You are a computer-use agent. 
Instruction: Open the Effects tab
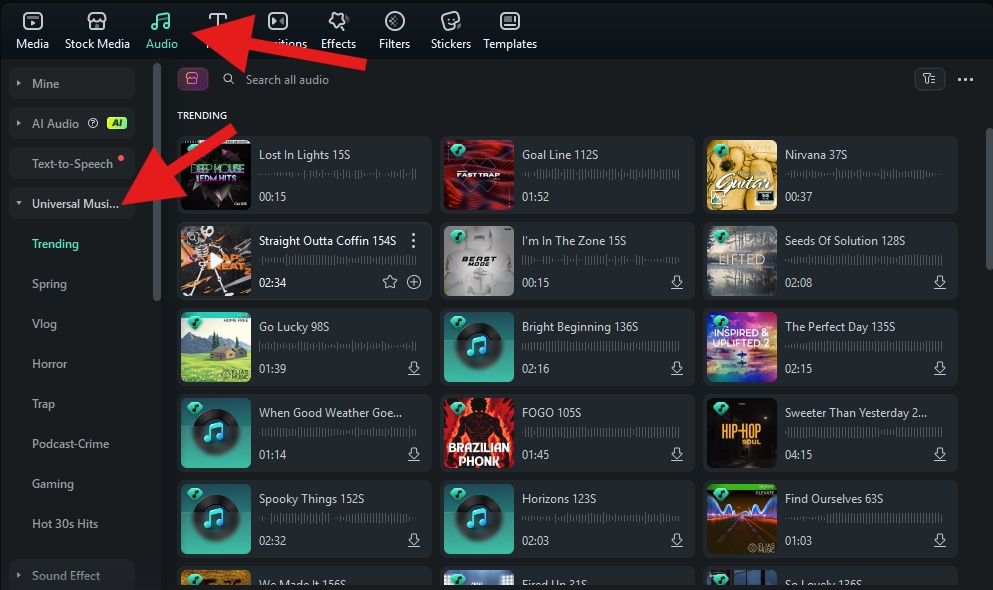coord(338,30)
